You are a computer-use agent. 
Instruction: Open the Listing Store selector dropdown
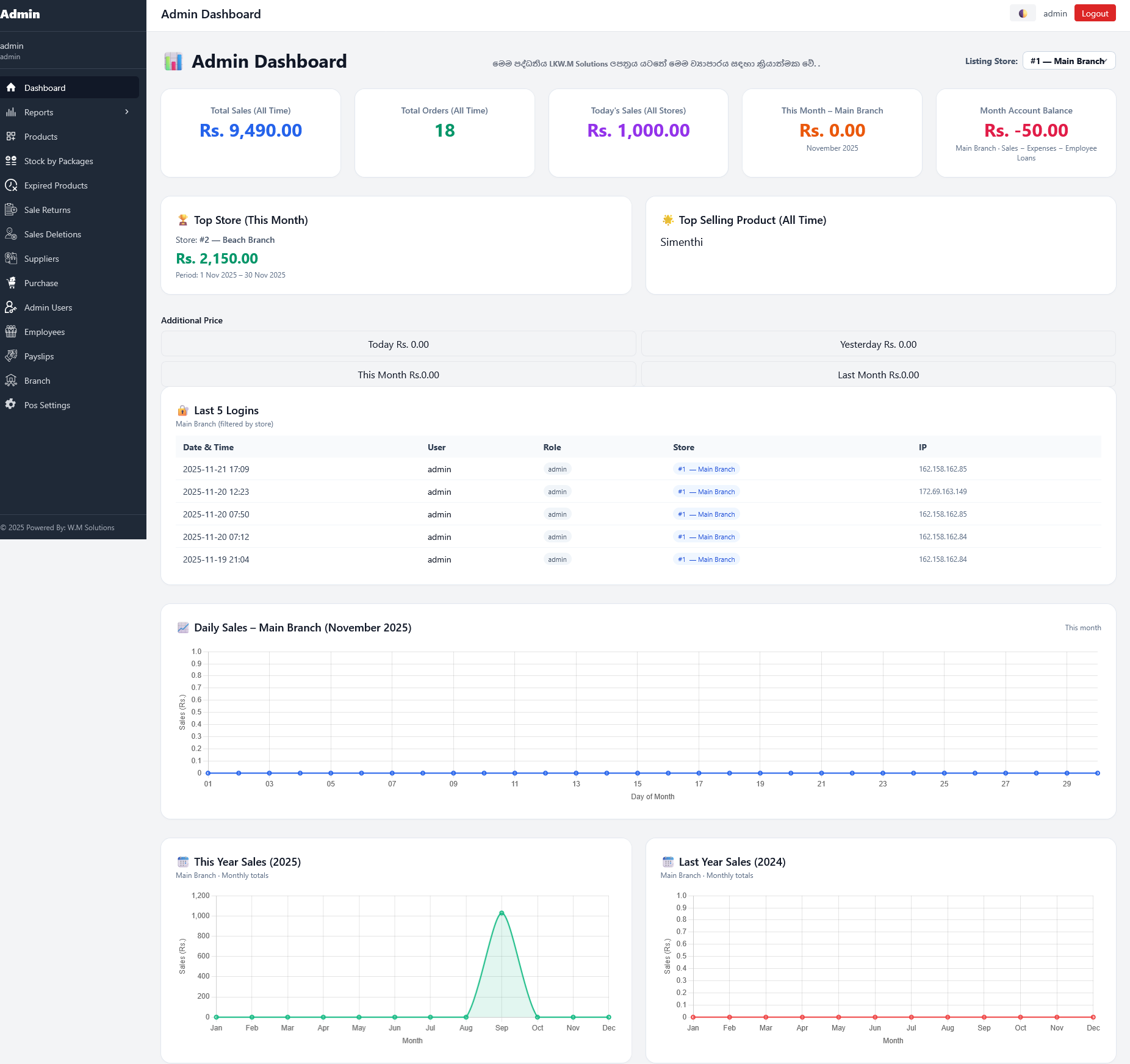[x=1068, y=60]
